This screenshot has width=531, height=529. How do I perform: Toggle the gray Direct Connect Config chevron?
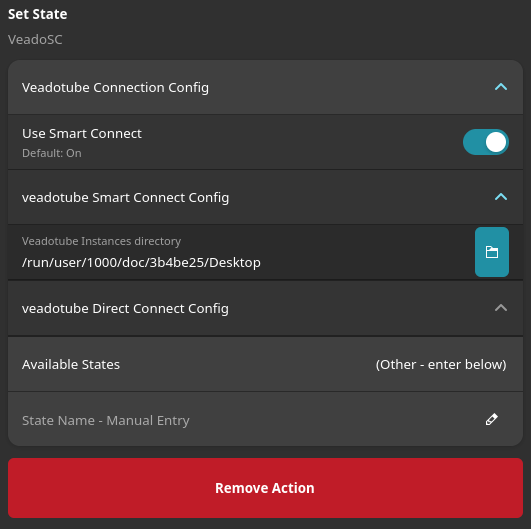501,308
